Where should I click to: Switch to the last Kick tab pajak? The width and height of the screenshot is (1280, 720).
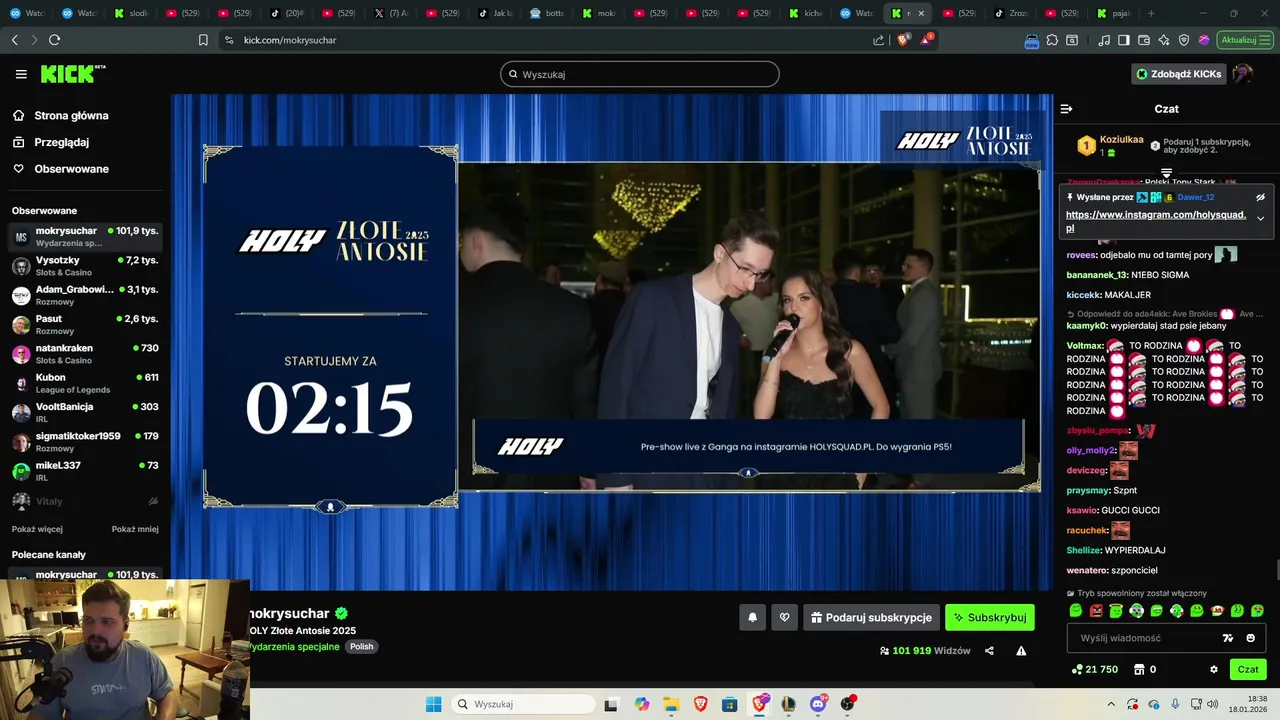1113,13
